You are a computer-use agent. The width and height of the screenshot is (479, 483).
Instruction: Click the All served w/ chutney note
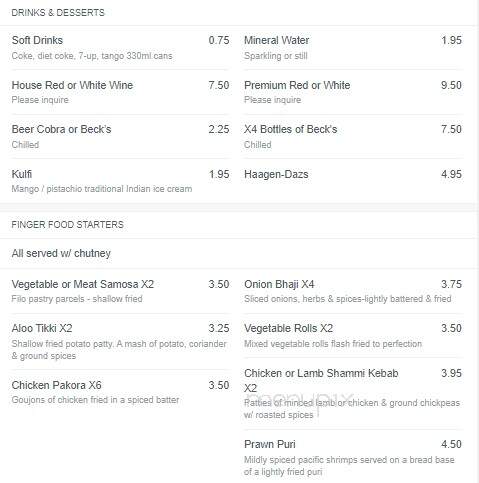(x=61, y=253)
